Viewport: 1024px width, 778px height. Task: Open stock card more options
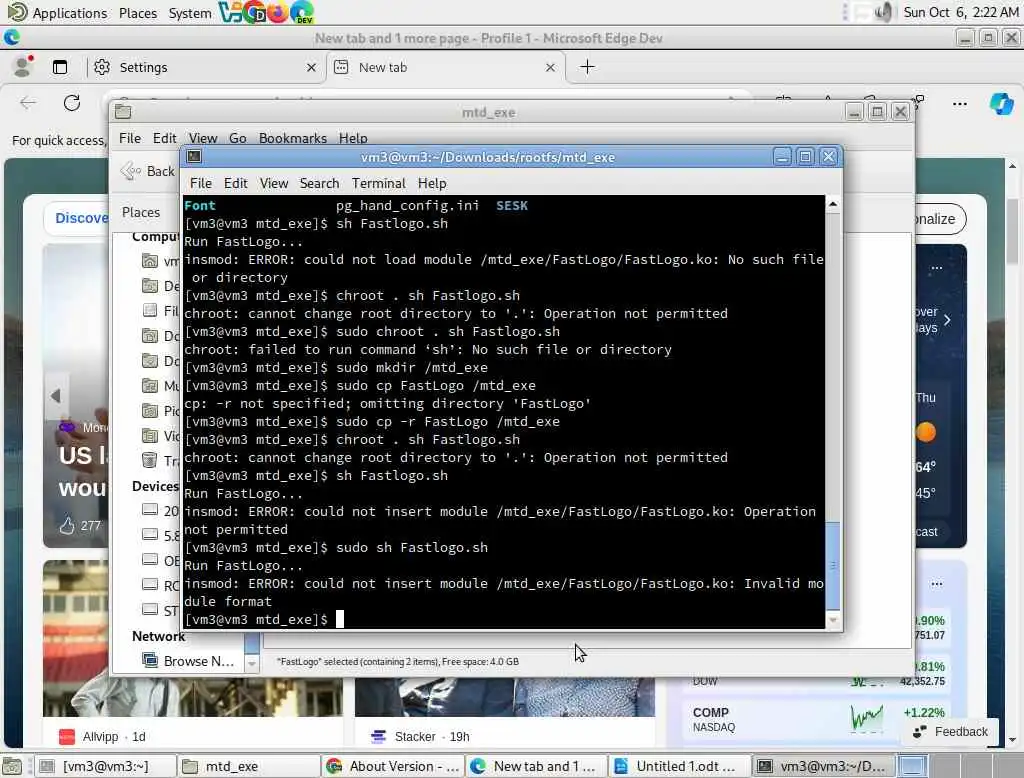tap(936, 583)
